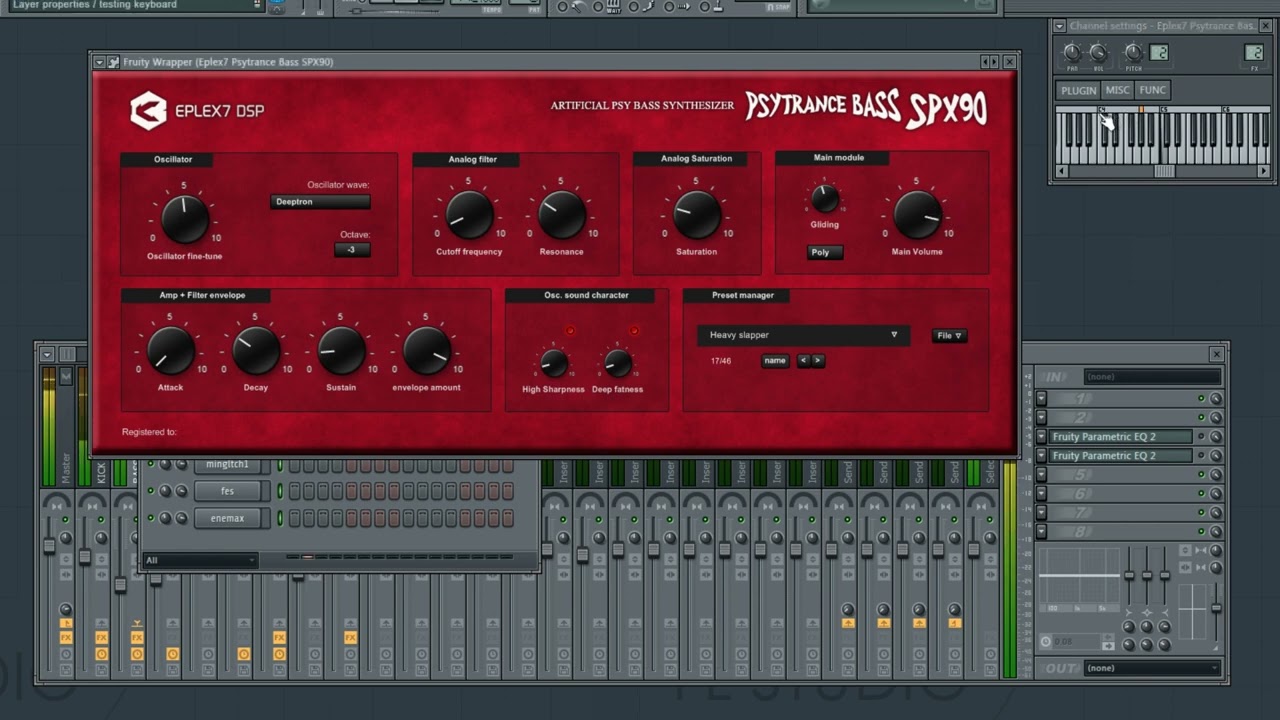Click the Attack envelope knob

(171, 350)
